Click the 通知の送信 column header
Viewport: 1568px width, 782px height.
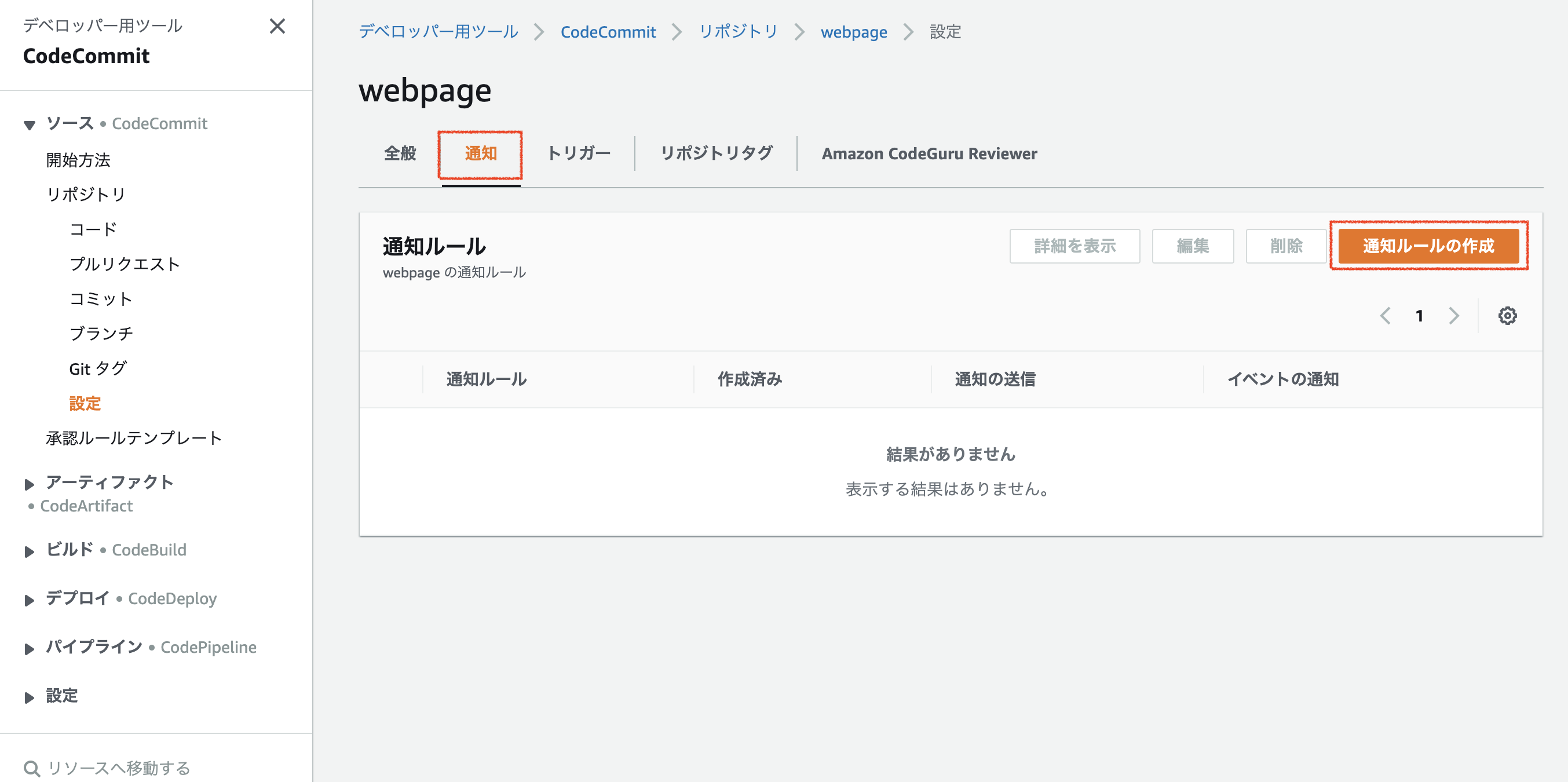(x=995, y=379)
